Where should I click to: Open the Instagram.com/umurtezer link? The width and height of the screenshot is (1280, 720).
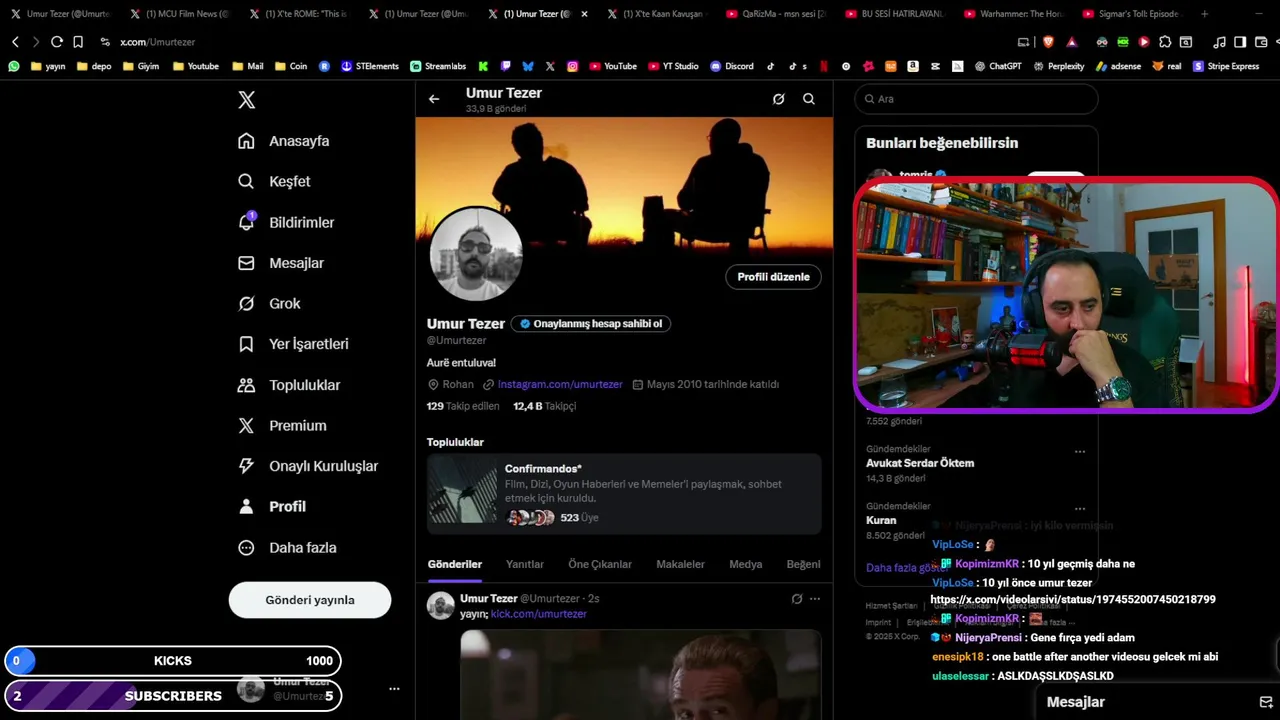click(559, 384)
